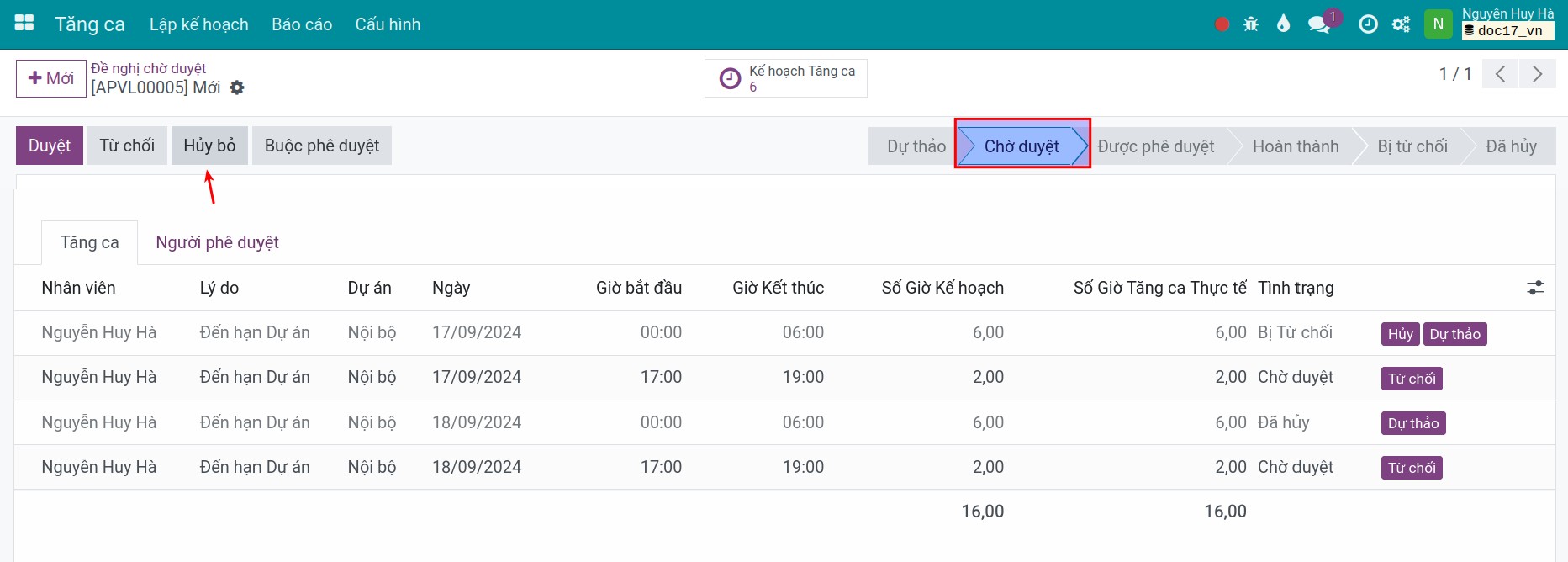The height and width of the screenshot is (562, 1568).
Task: Click Hủy button on 17/09 00:00 row
Action: [x=1401, y=334]
